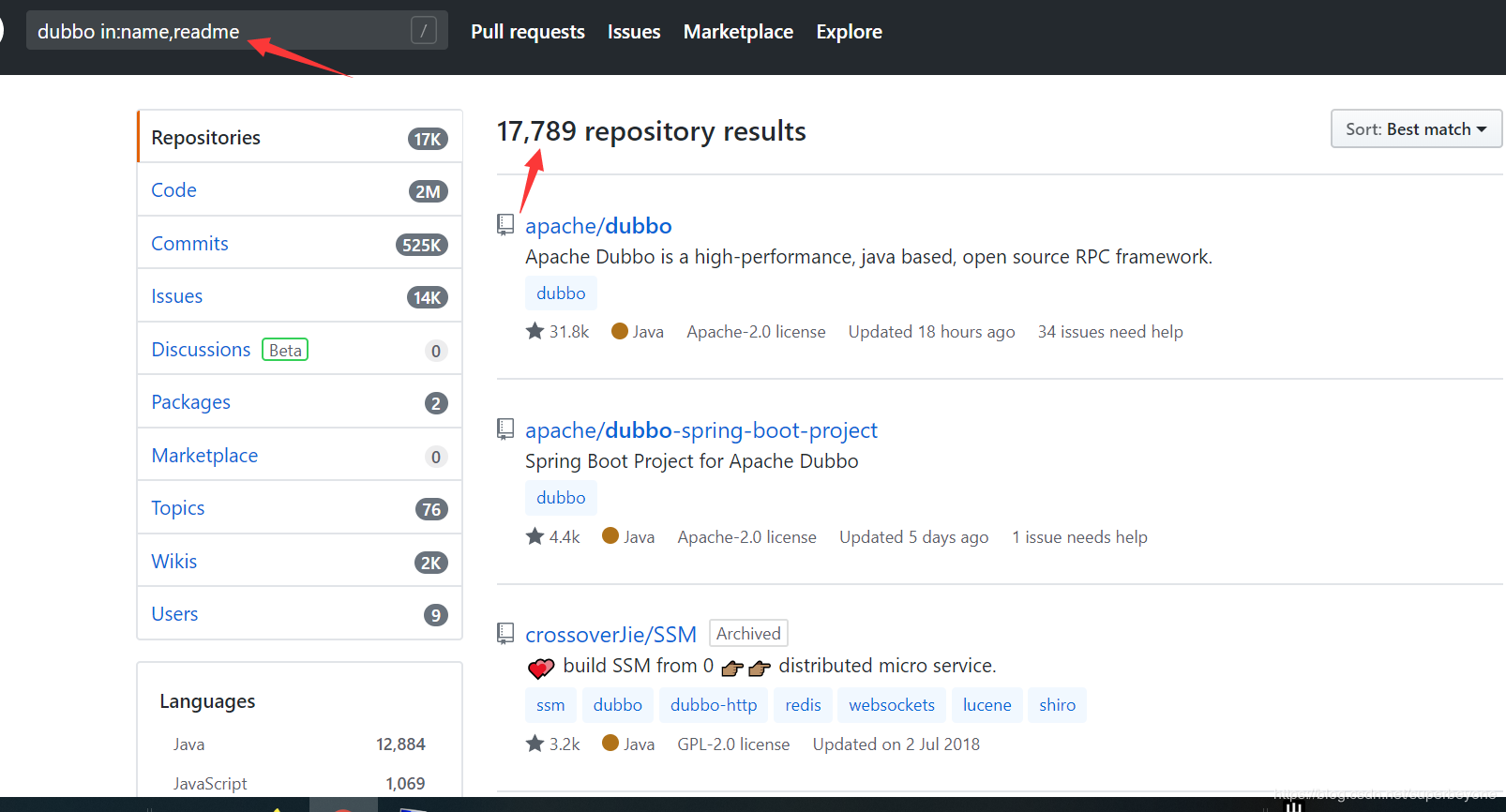The width and height of the screenshot is (1506, 812).
Task: Click the shiro topic tag
Action: tap(1058, 705)
